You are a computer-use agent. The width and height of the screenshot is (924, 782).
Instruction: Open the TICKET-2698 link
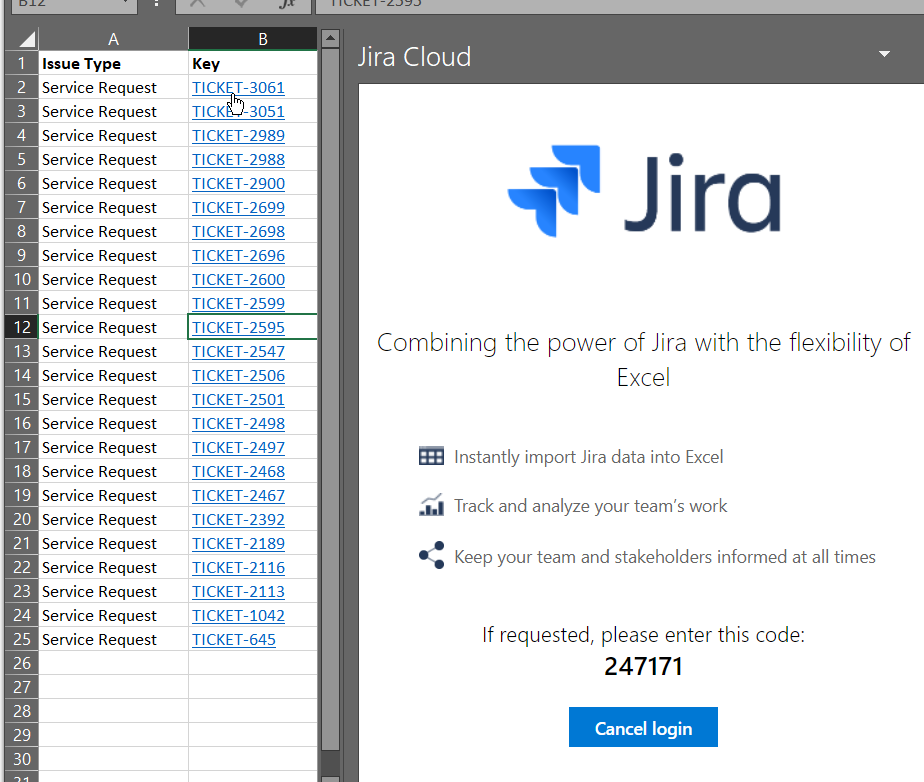point(238,232)
